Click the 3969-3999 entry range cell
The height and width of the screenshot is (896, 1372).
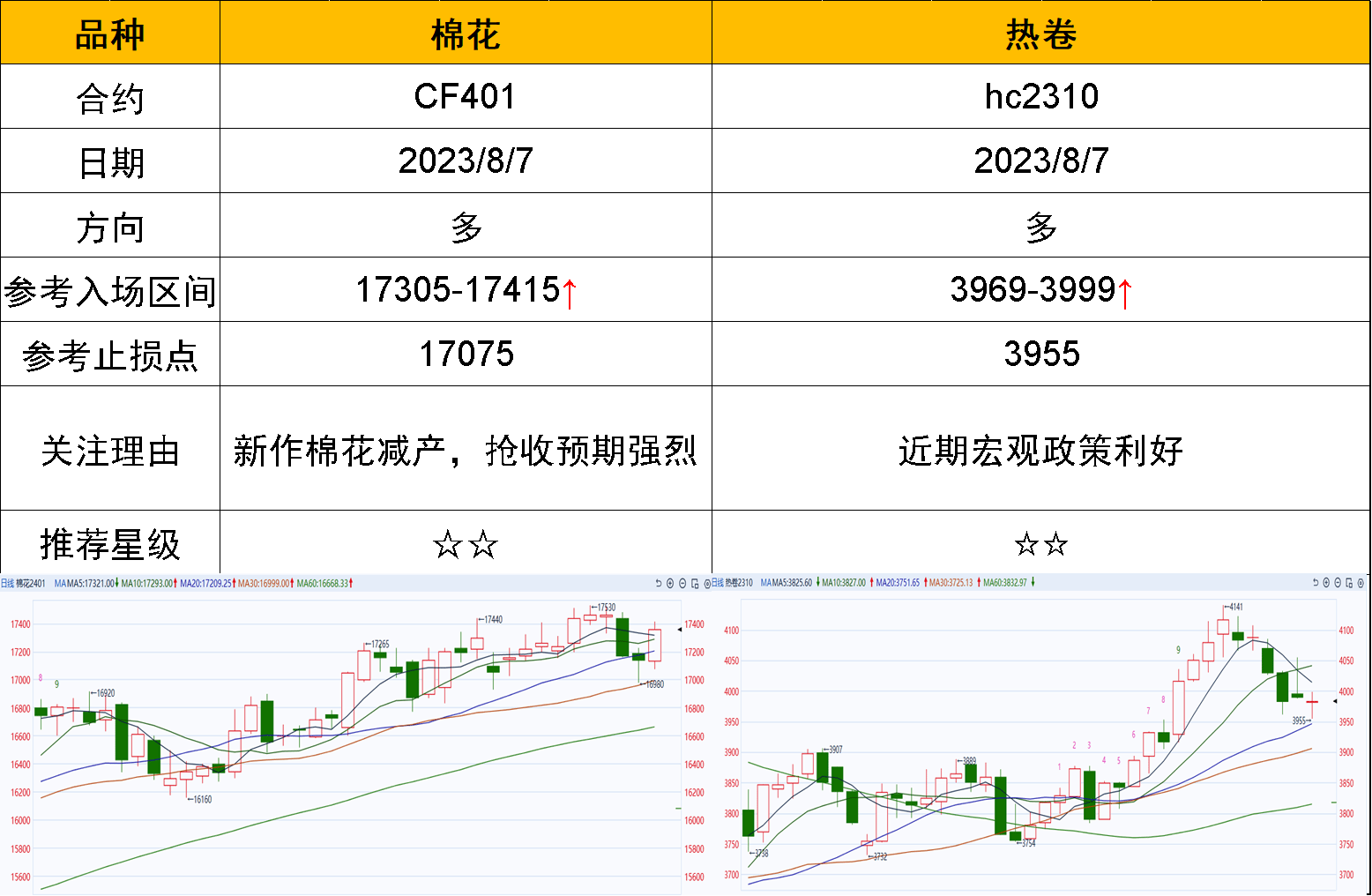(x=1041, y=290)
